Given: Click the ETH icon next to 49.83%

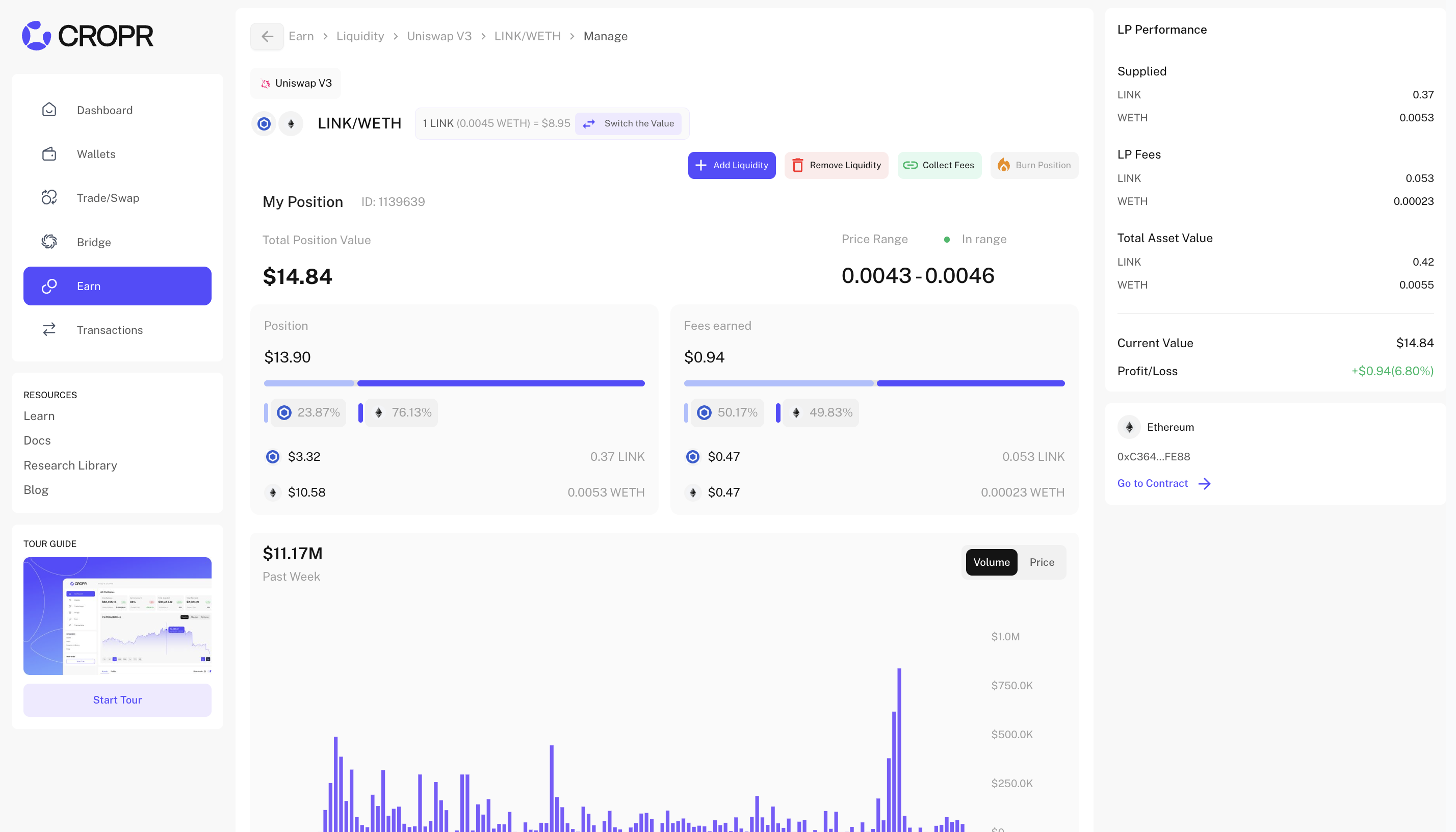Looking at the screenshot, I should 796,412.
